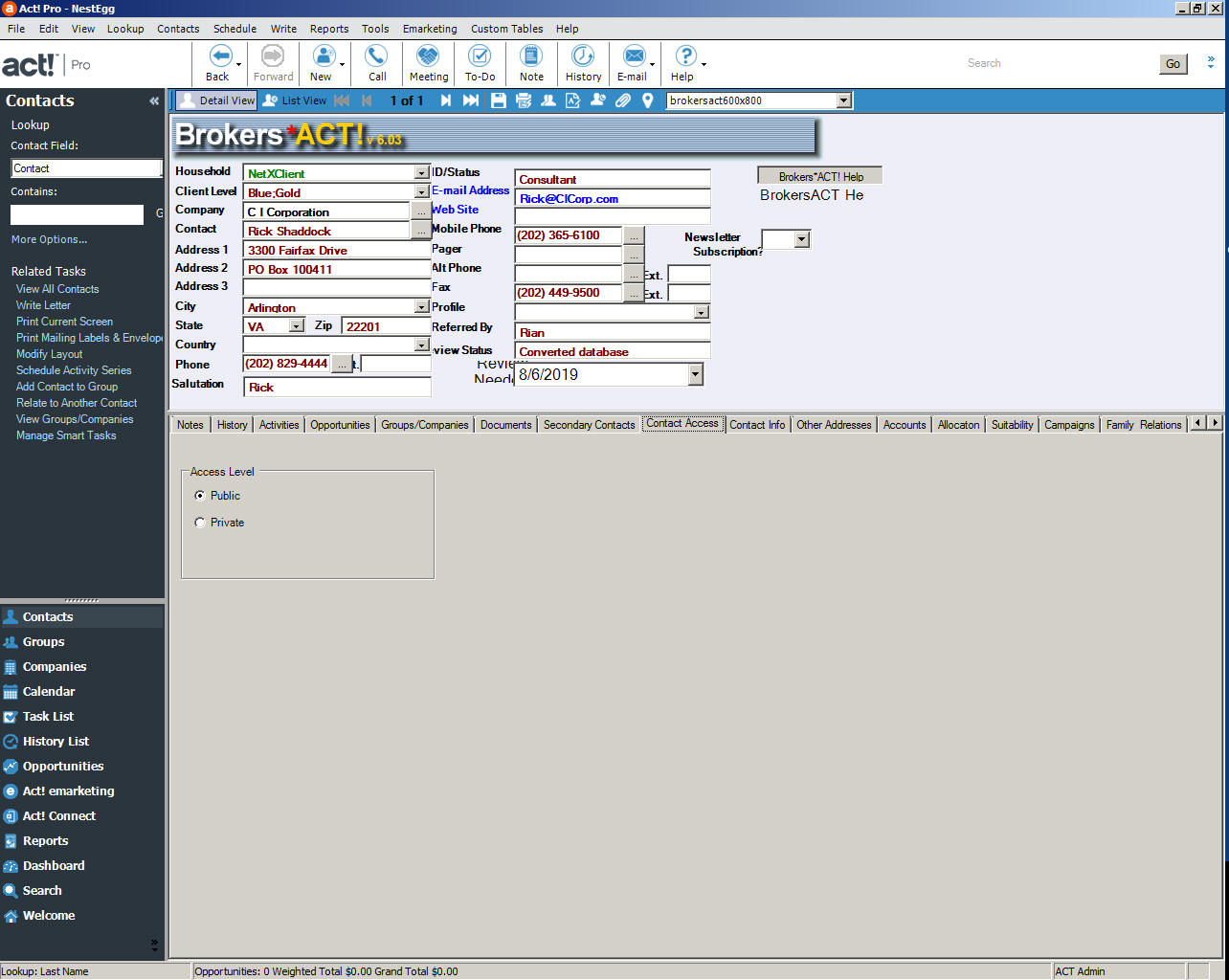Image resolution: width=1229 pixels, height=980 pixels.
Task: Click the Company field browse button
Action: pyautogui.click(x=421, y=212)
